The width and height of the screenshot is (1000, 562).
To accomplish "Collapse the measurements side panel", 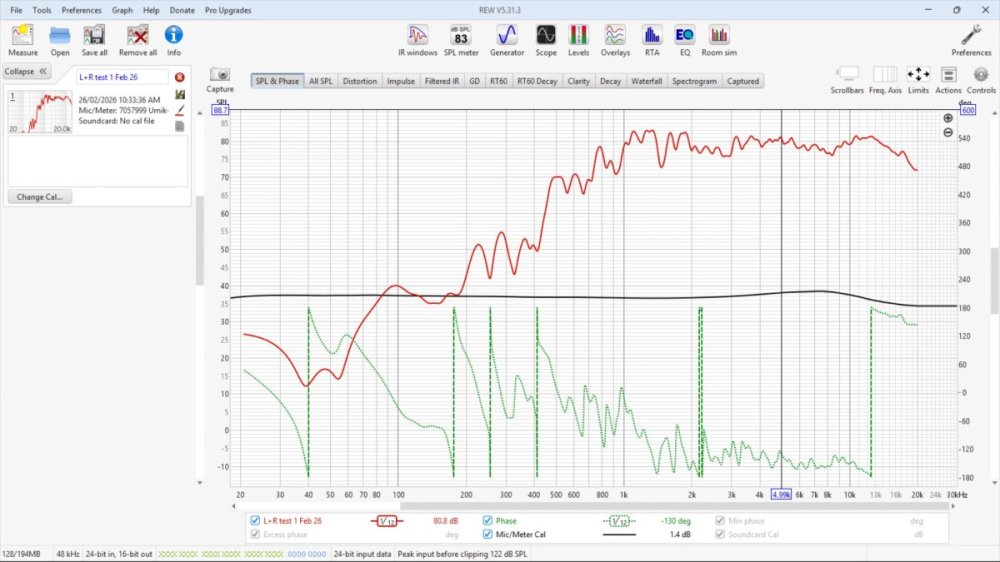I will click(25, 72).
